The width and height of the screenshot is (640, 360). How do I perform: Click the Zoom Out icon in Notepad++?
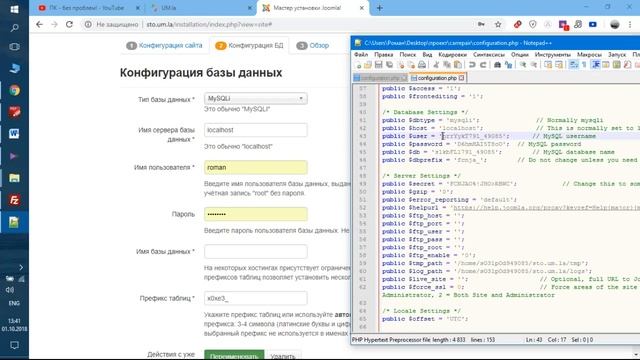(x=533, y=65)
